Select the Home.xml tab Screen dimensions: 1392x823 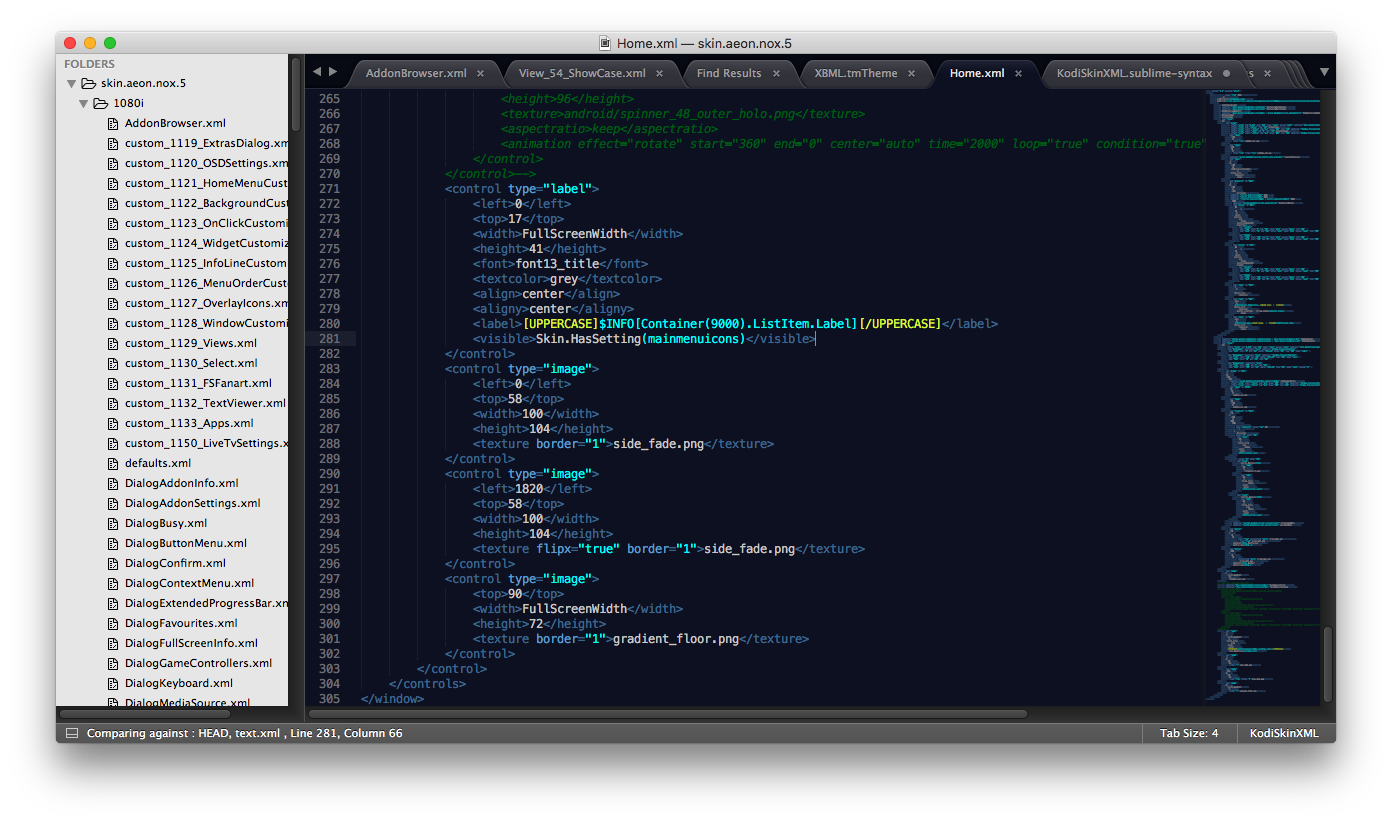[977, 73]
